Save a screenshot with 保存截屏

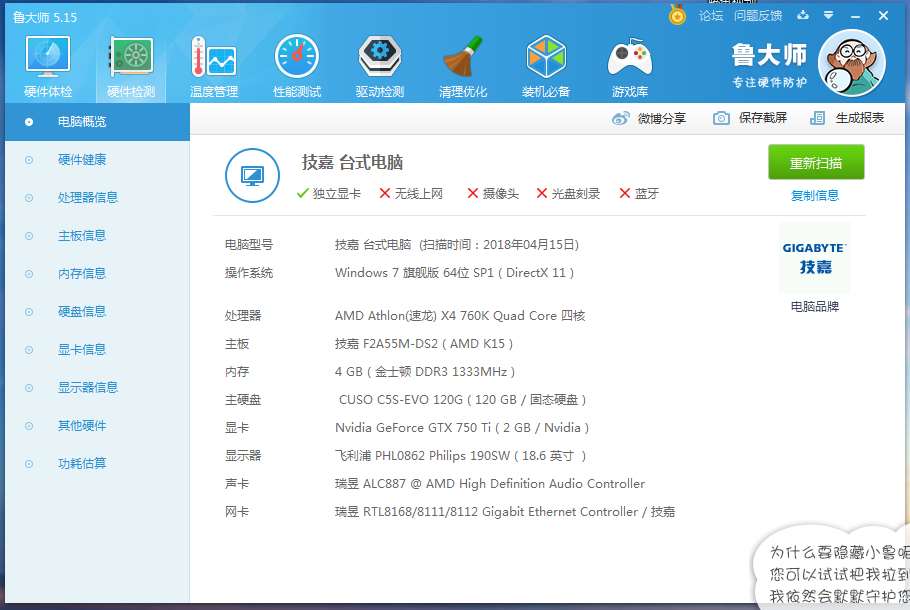750,118
